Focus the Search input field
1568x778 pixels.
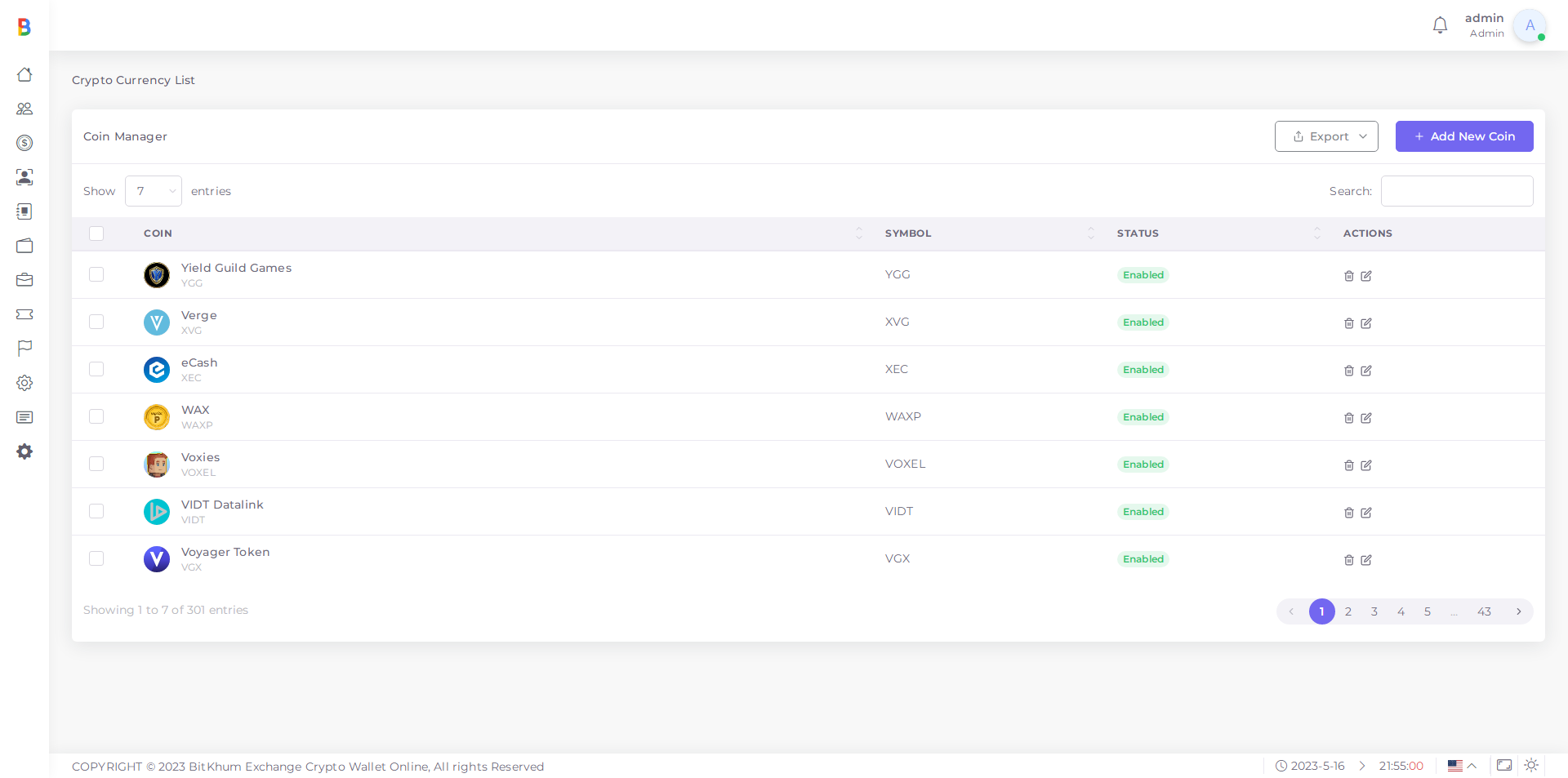[1457, 191]
